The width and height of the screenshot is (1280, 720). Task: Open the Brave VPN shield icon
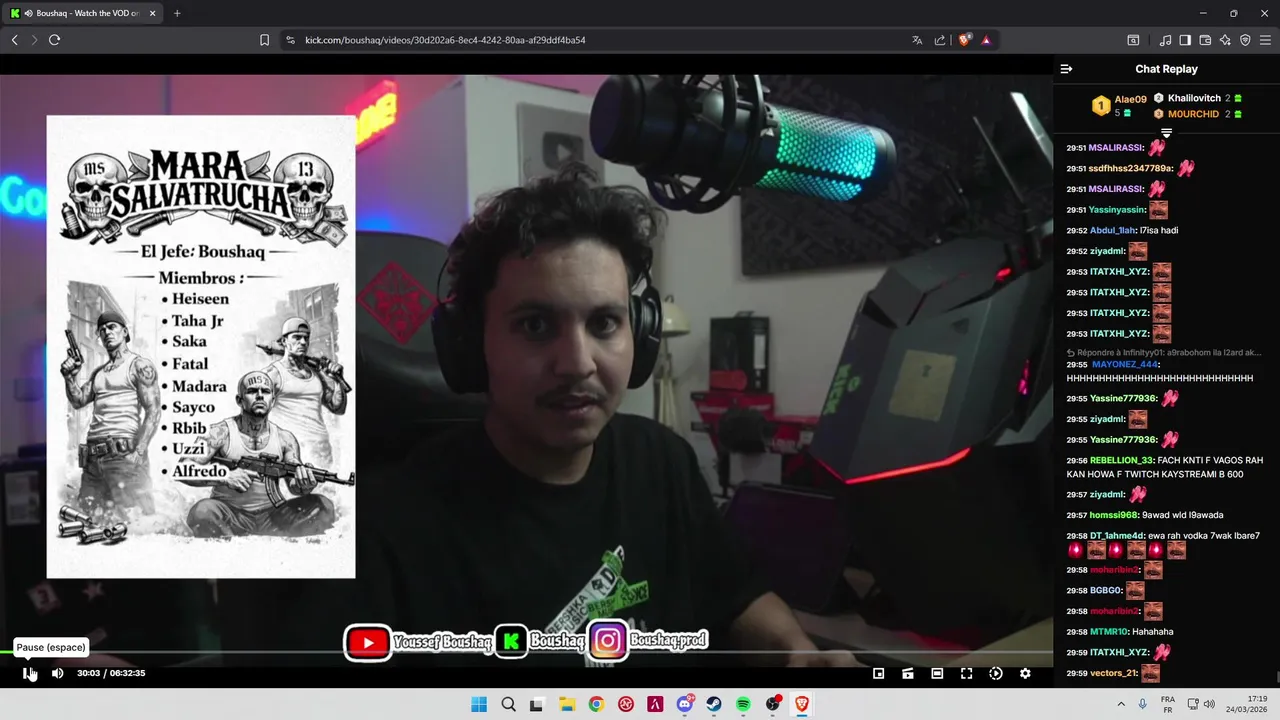tap(1245, 40)
